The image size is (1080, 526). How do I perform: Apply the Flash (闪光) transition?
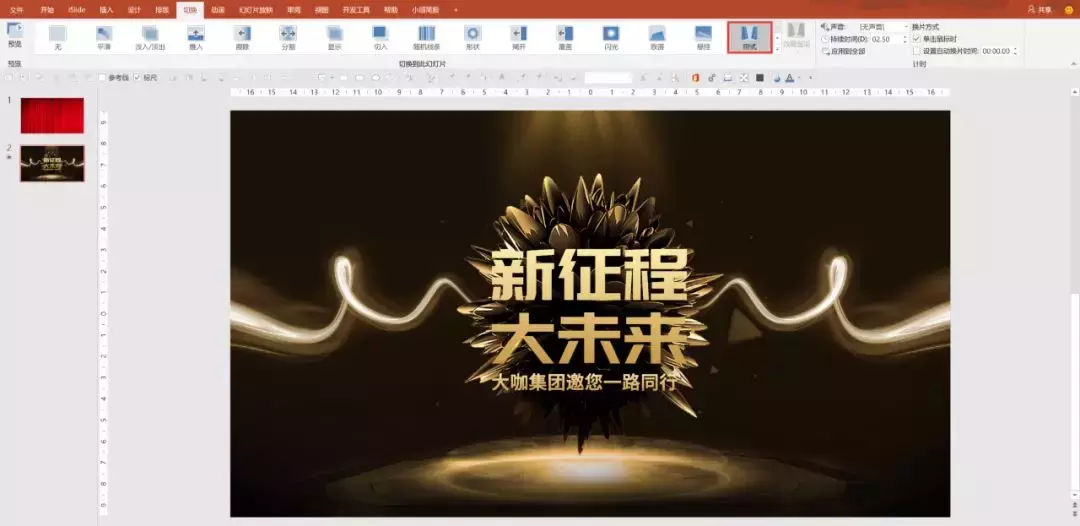point(611,36)
